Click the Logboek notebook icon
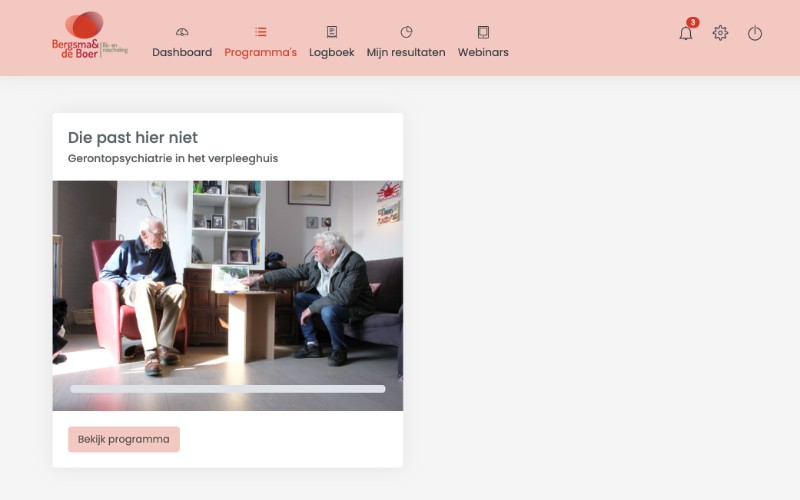The width and height of the screenshot is (800, 500). point(332,32)
